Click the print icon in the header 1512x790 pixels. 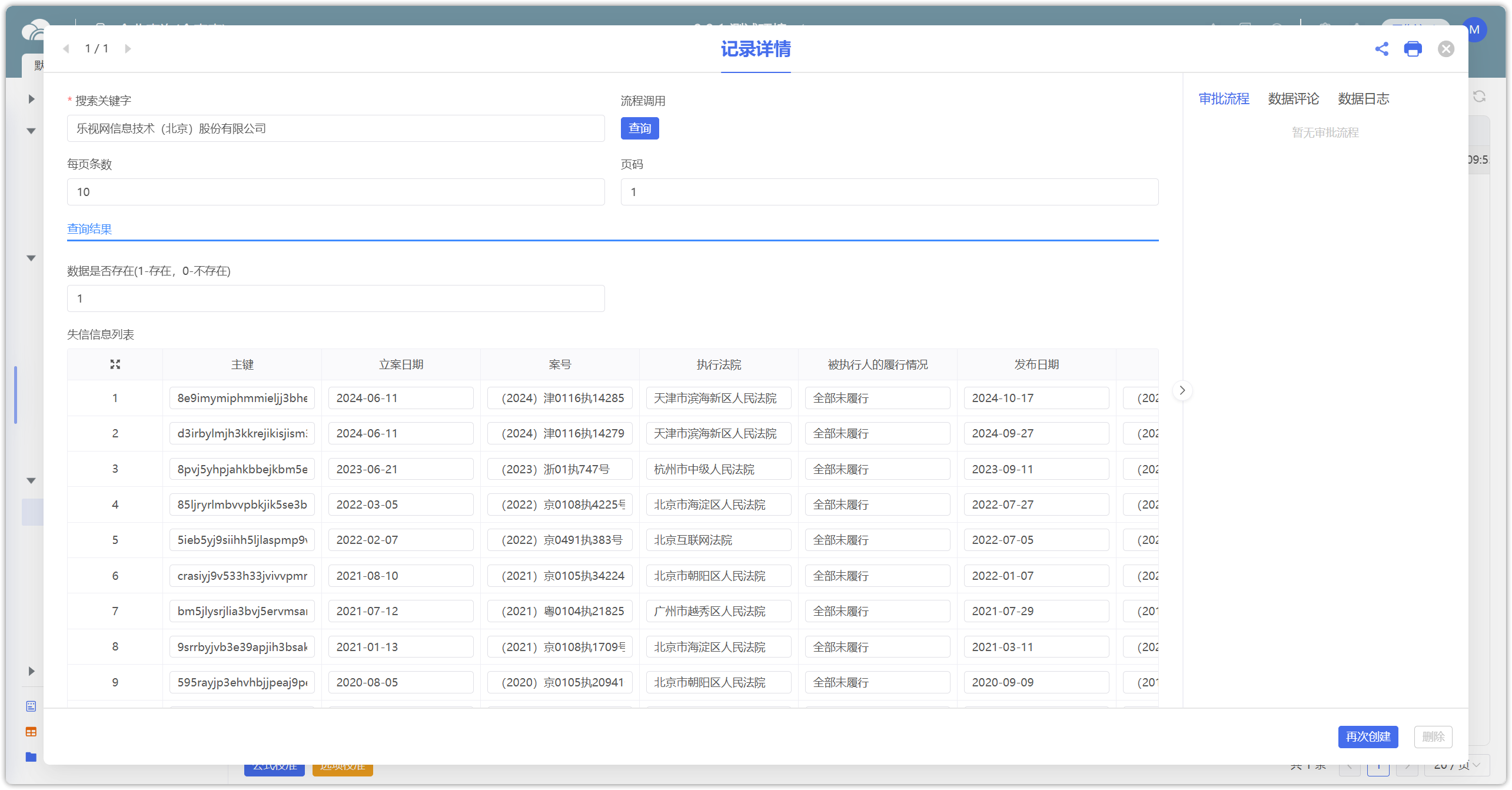1413,49
